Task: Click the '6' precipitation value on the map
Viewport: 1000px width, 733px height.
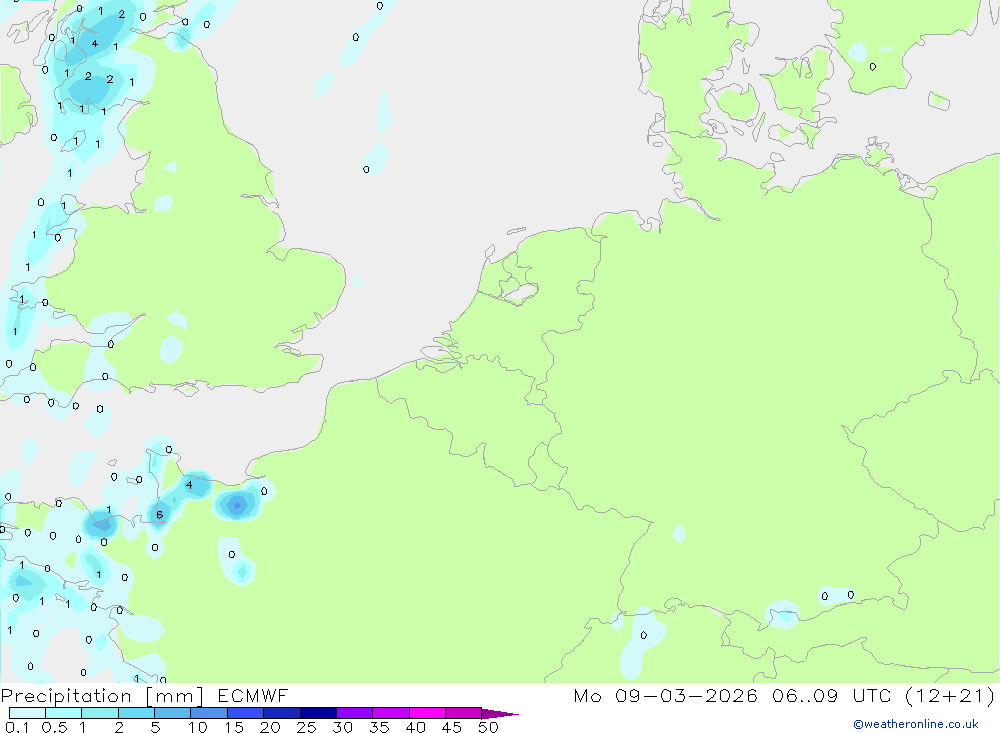Action: coord(159,515)
